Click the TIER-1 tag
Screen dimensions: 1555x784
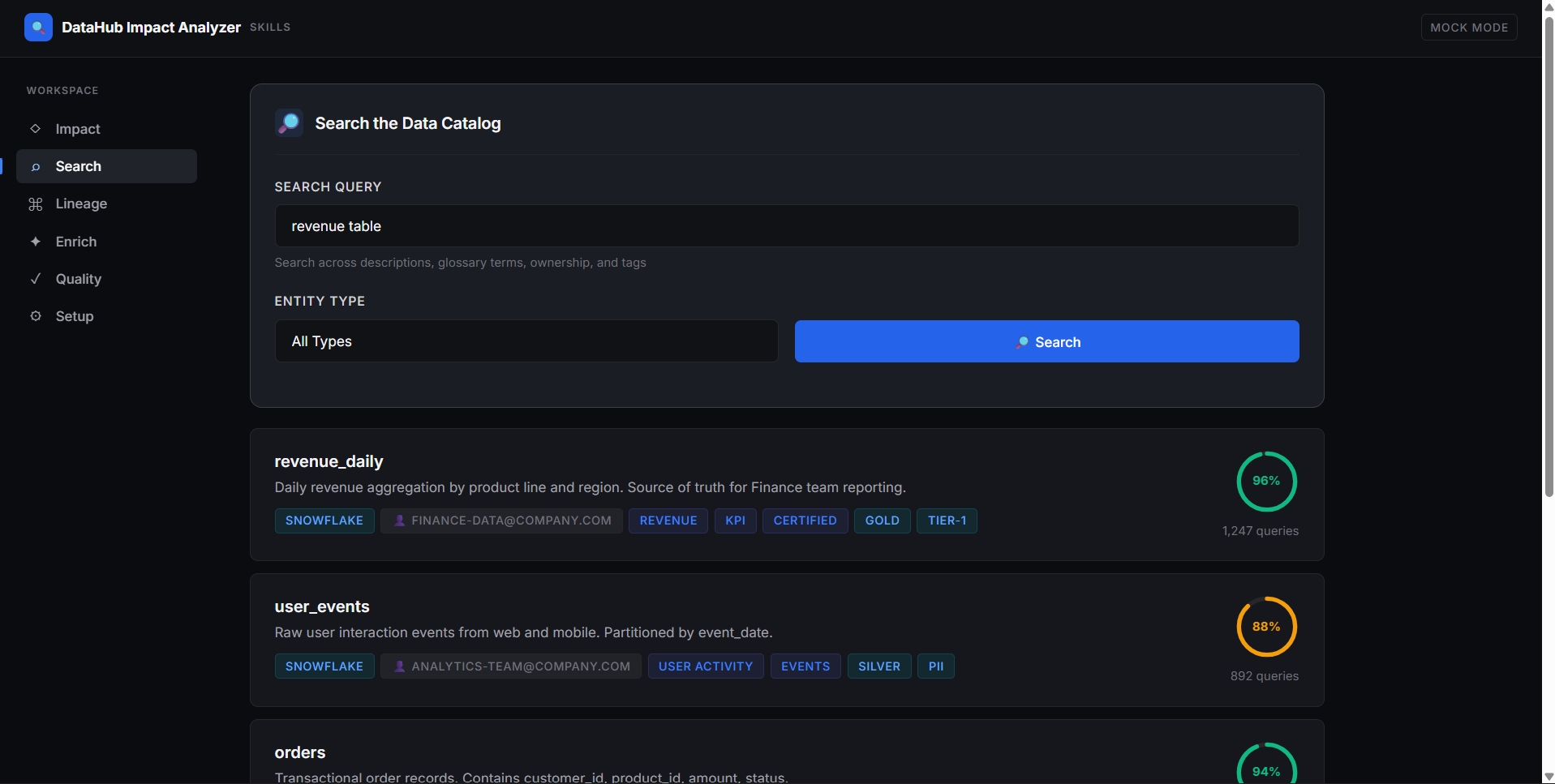947,521
